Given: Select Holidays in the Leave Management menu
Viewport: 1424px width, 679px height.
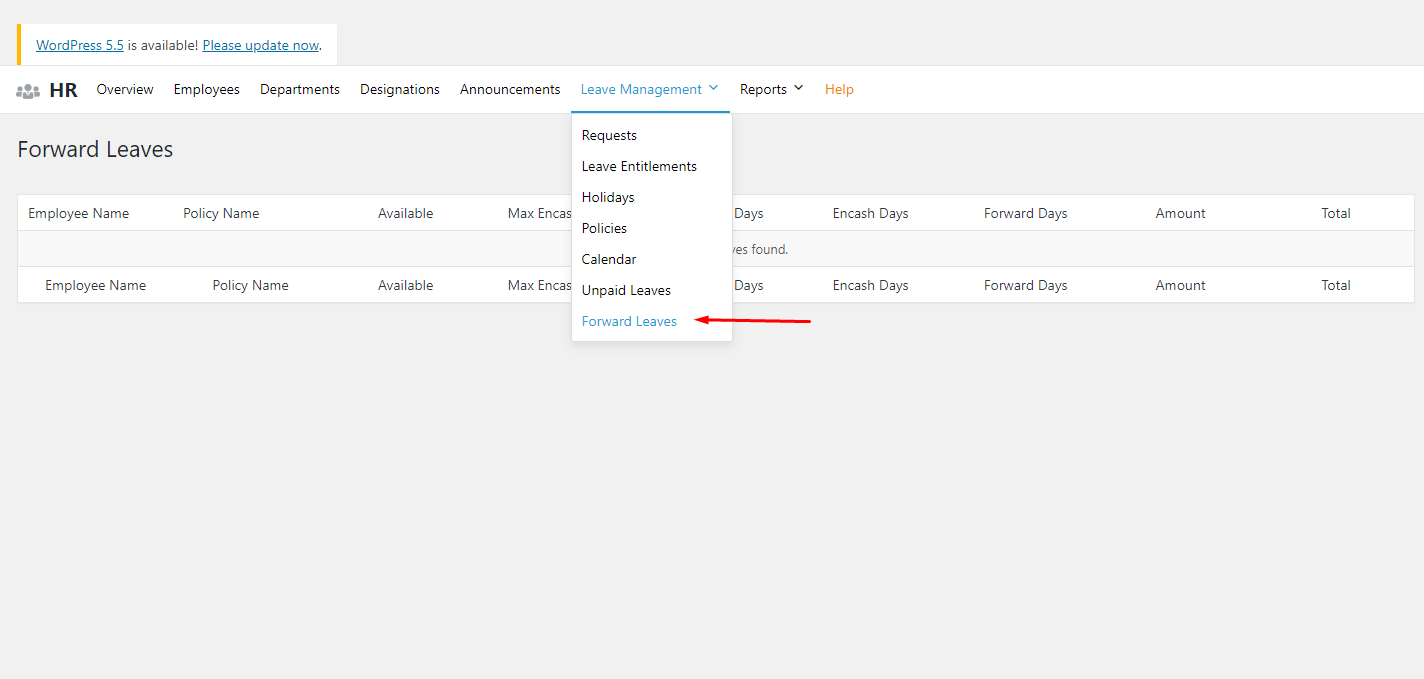Looking at the screenshot, I should [x=607, y=197].
